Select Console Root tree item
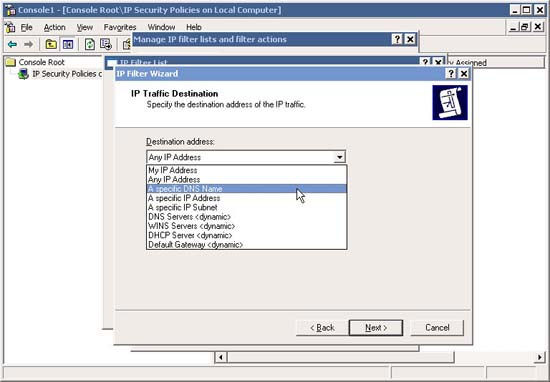 (41, 62)
